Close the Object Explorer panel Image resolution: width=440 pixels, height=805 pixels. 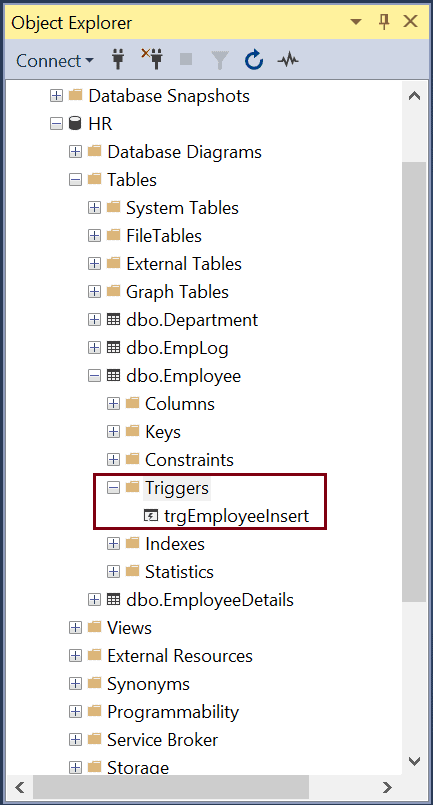click(x=411, y=22)
